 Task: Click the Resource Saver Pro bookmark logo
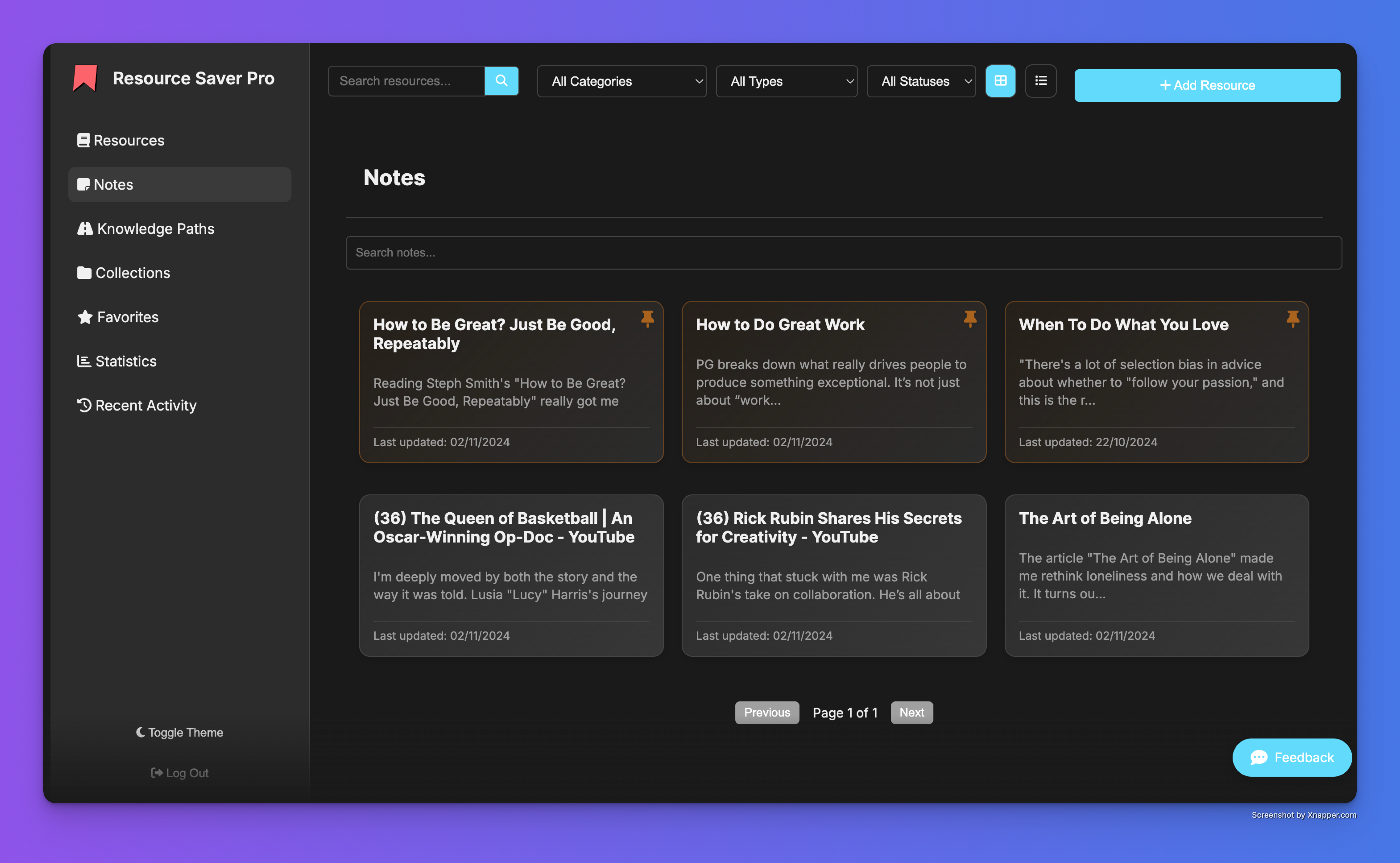click(x=85, y=78)
